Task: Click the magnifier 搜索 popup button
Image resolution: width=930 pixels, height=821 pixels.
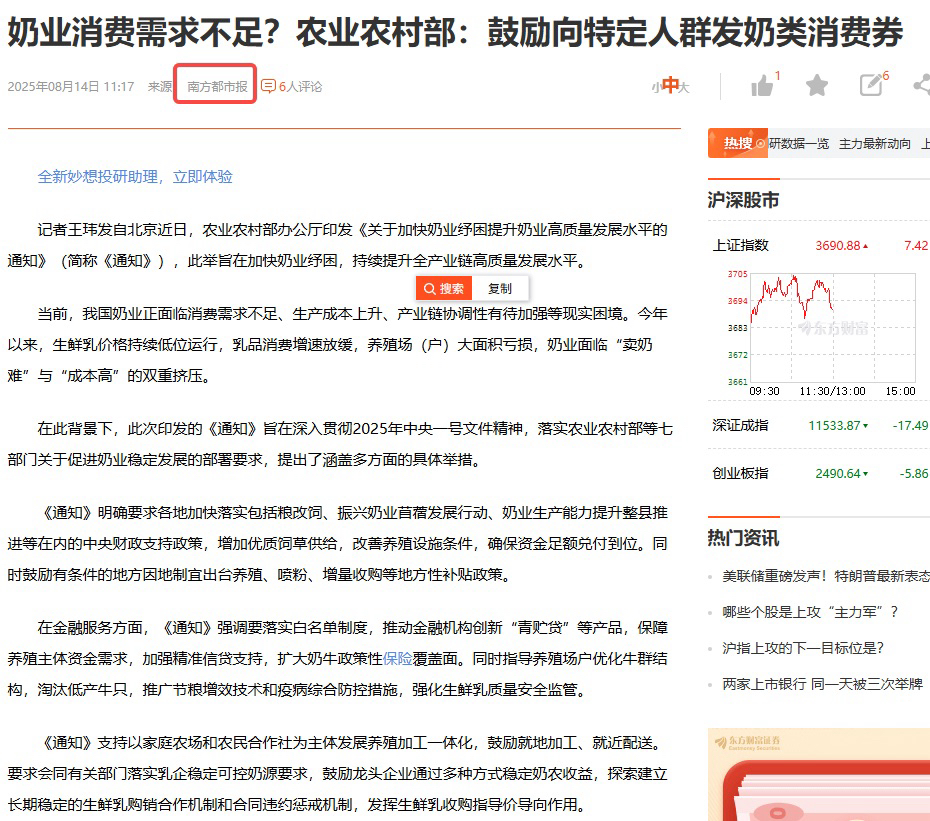Action: [x=444, y=288]
